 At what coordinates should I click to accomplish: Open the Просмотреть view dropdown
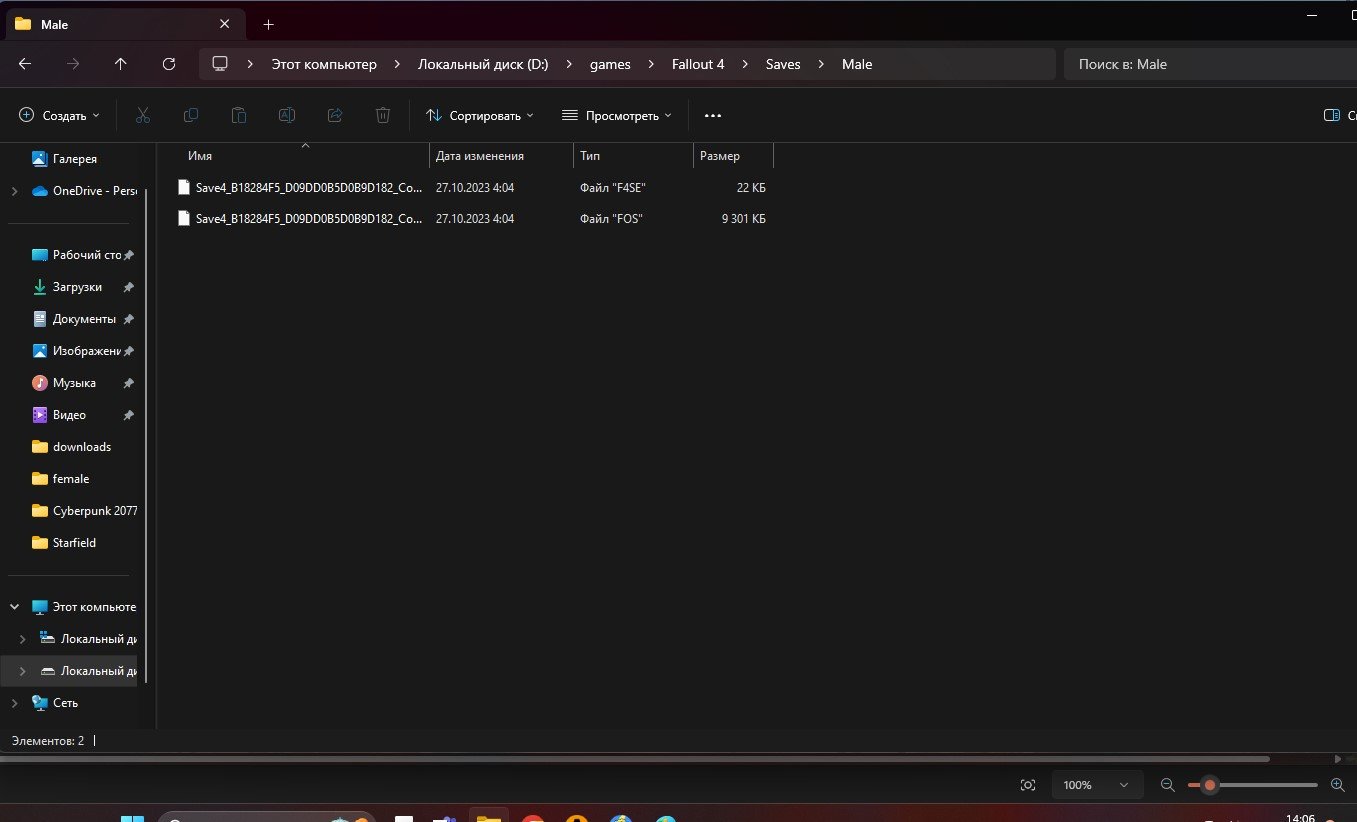[x=616, y=116]
